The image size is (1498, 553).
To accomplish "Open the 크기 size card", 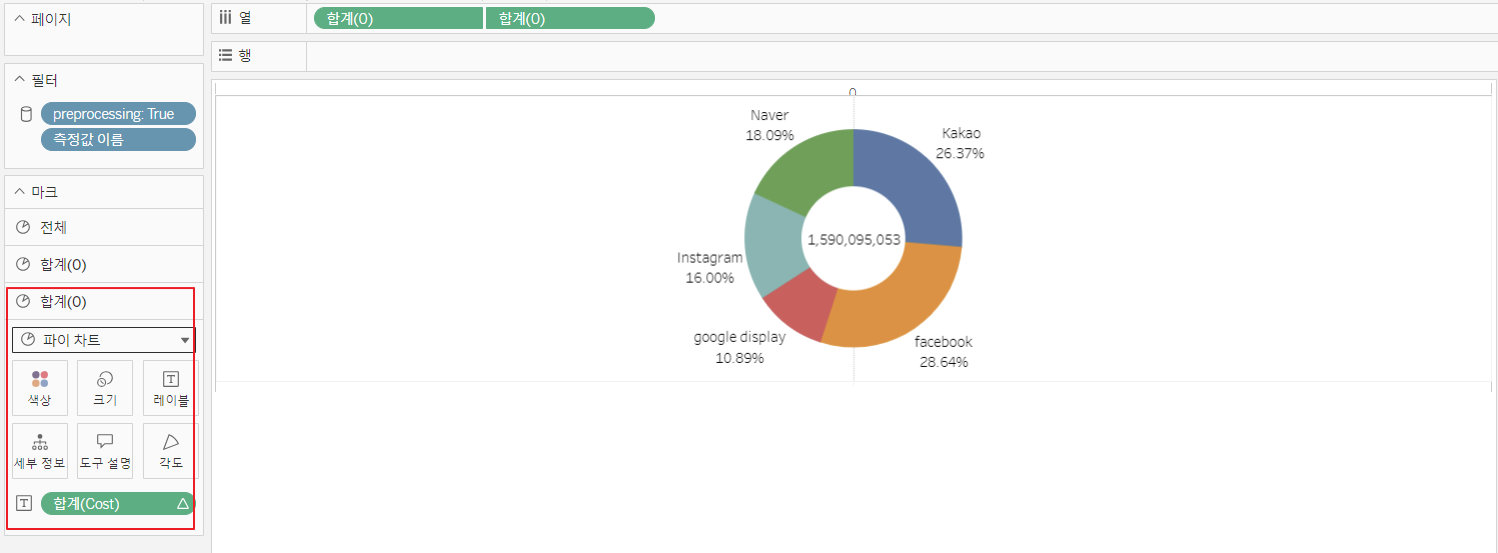I will click(x=105, y=388).
